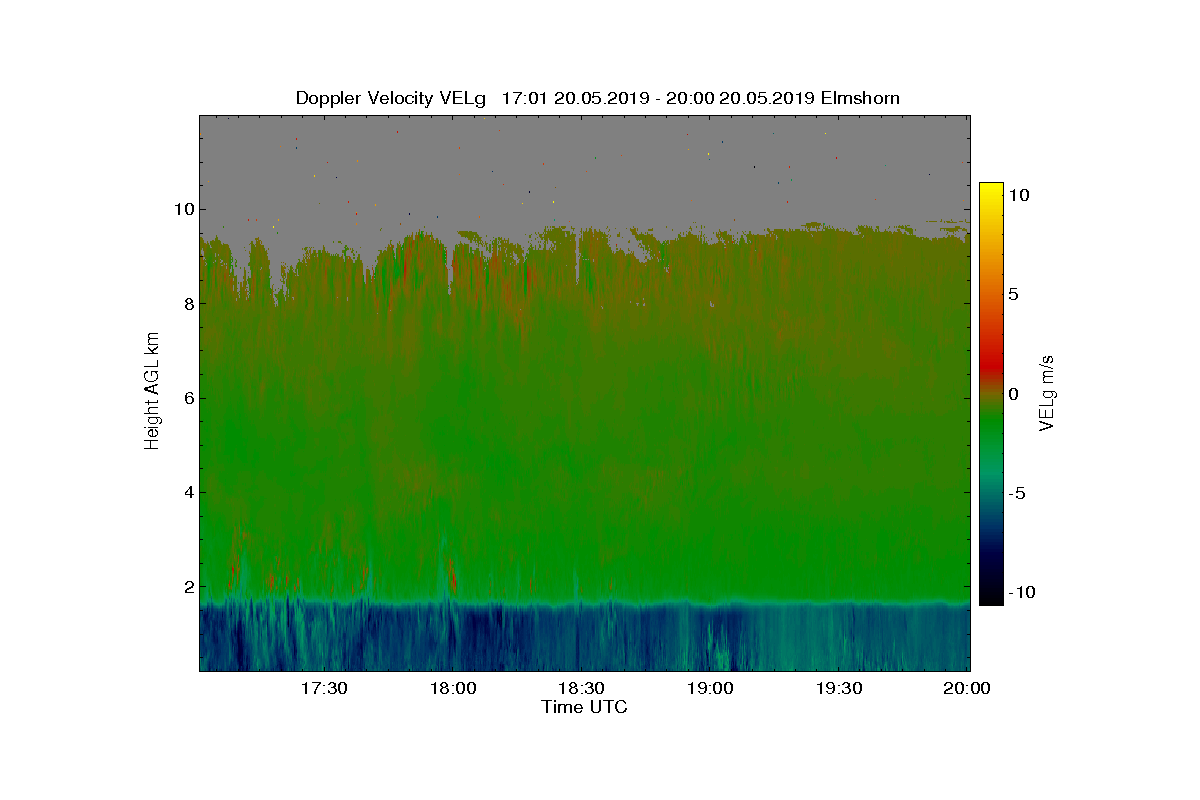This screenshot has width=1200, height=800.
Task: Click the 18:00 time axis label
Action: point(455,688)
